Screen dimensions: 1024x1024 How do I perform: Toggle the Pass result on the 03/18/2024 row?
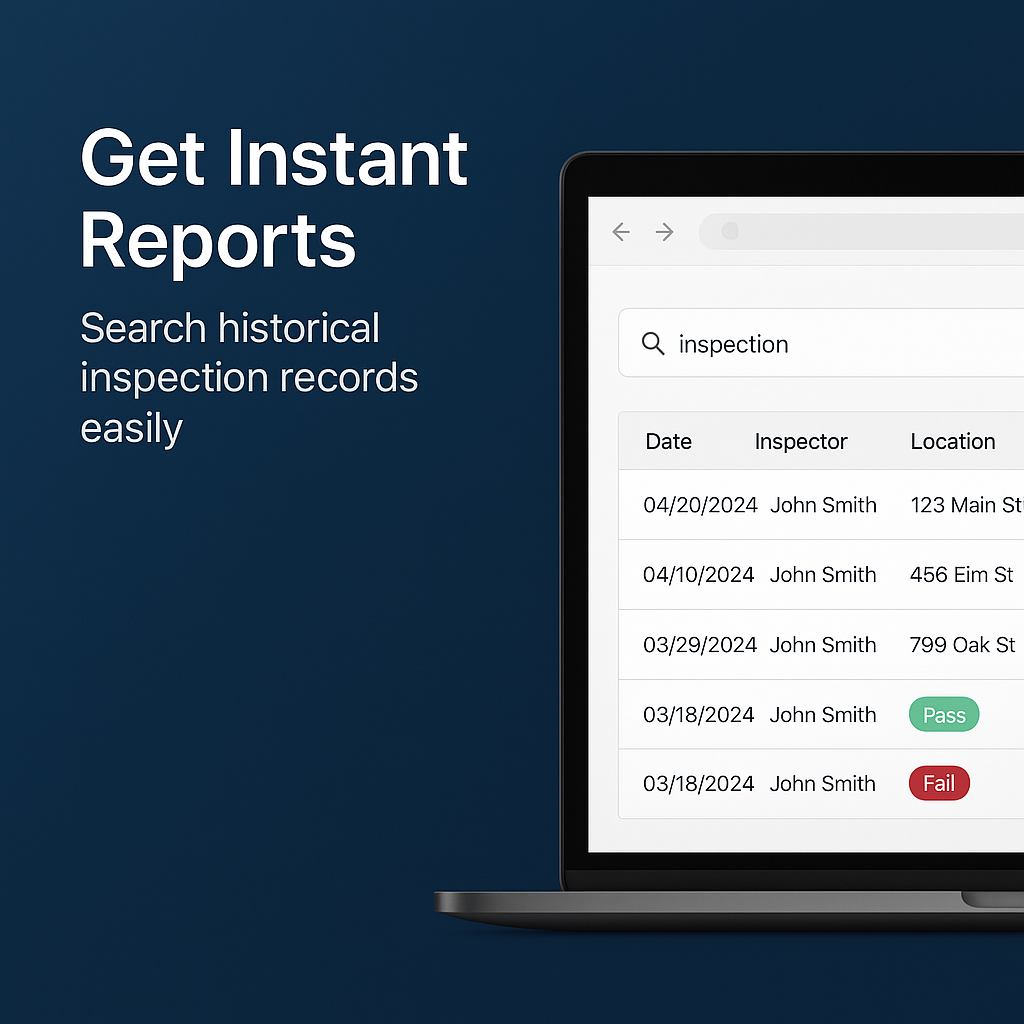click(x=943, y=714)
